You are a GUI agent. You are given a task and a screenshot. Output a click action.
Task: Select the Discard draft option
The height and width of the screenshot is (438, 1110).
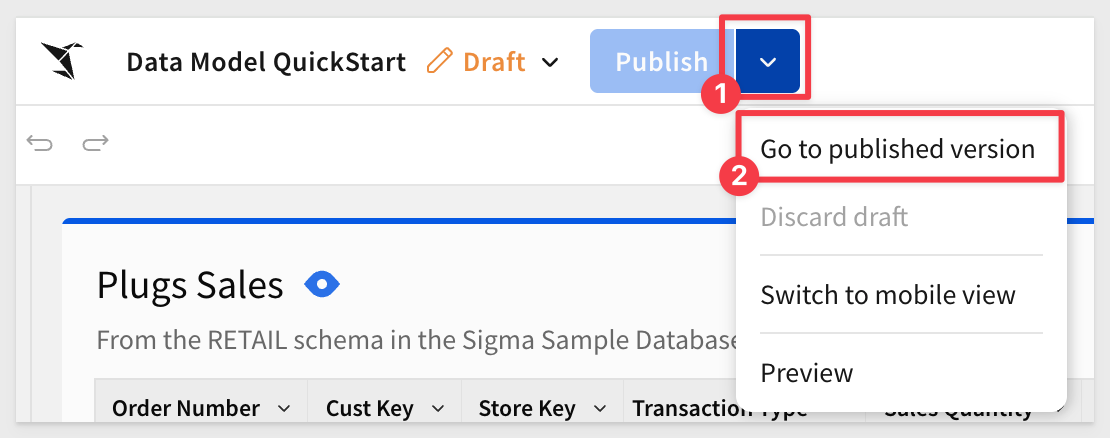click(834, 217)
